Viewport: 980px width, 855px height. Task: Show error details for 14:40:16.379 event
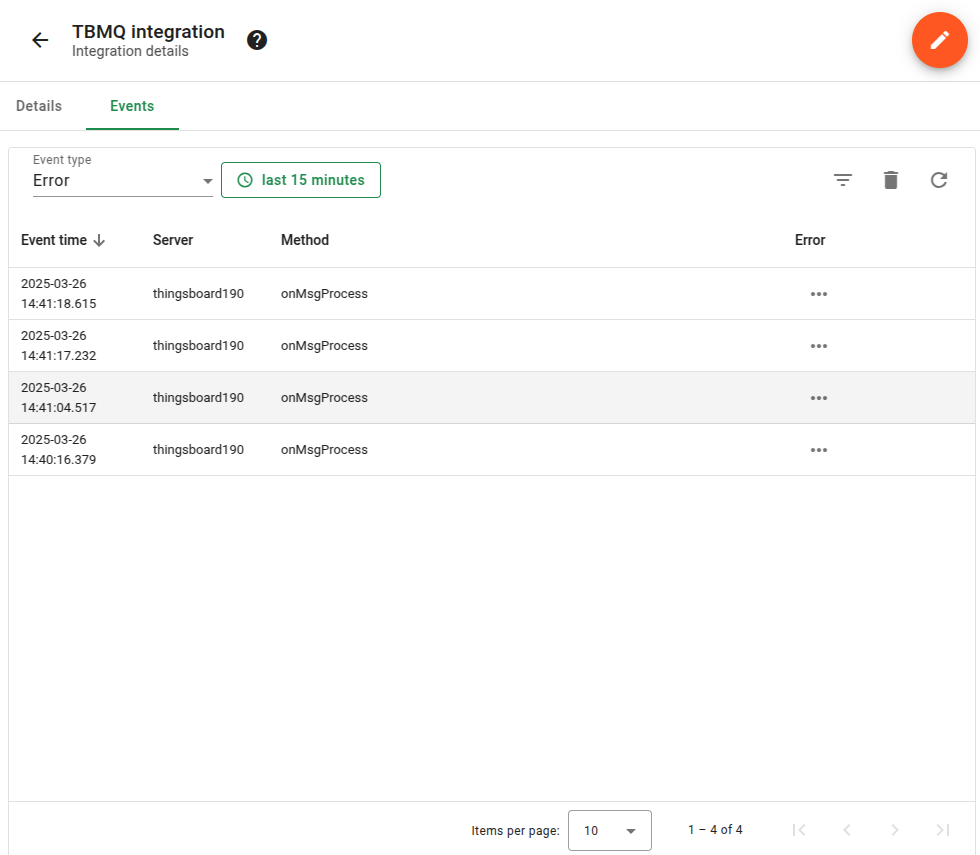coord(818,450)
